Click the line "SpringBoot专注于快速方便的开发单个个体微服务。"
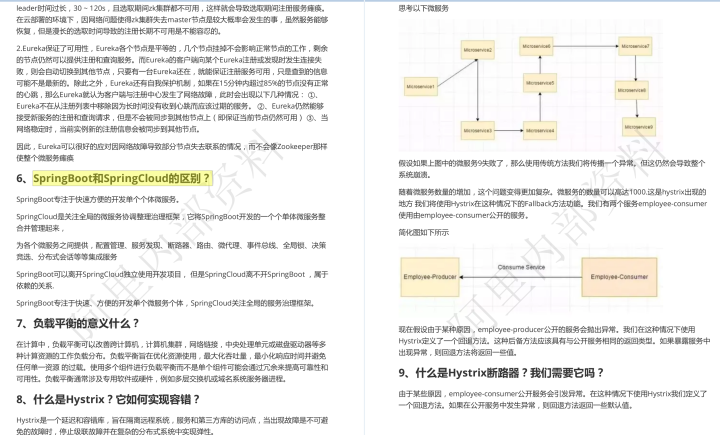720x435 pixels. click(x=98, y=199)
